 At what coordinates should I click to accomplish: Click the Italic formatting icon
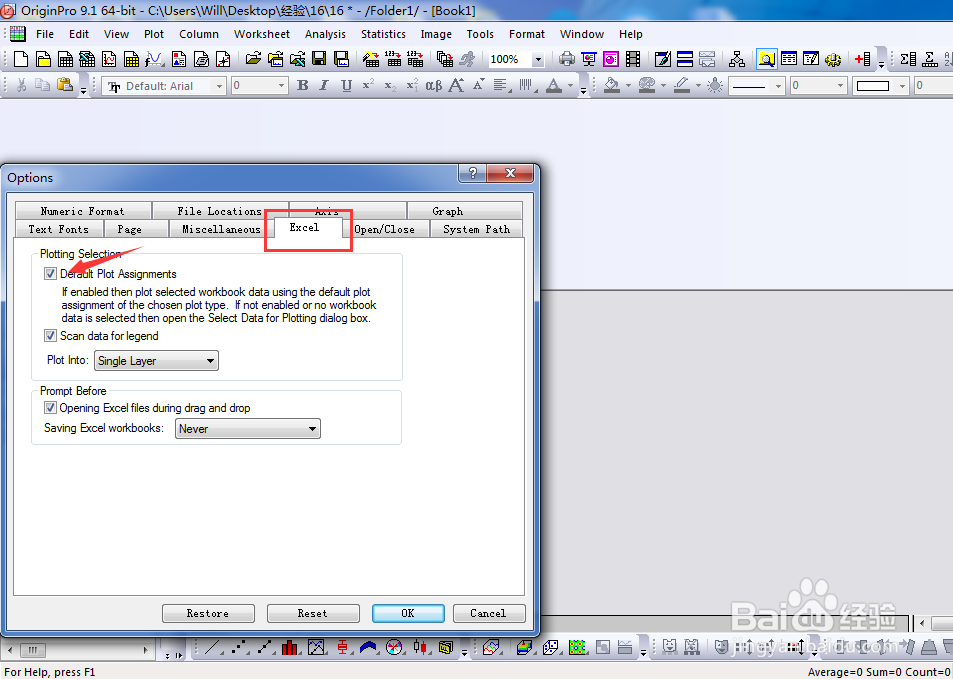tap(324, 86)
